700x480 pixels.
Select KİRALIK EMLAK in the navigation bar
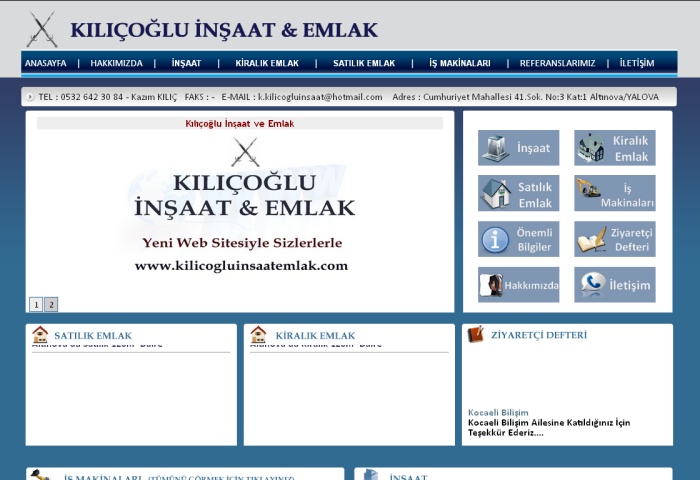click(x=267, y=63)
